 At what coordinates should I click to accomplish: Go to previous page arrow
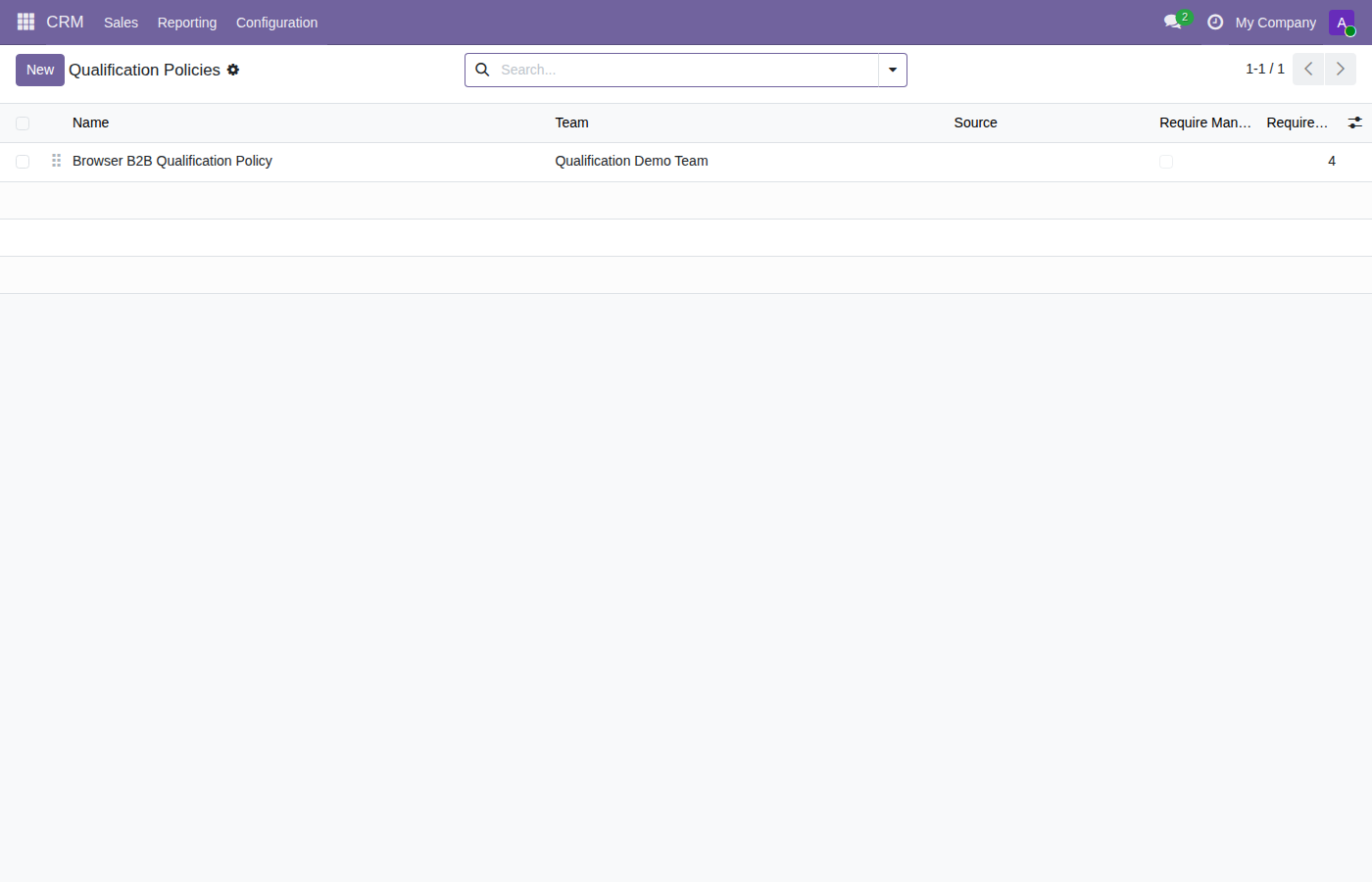coord(1308,70)
